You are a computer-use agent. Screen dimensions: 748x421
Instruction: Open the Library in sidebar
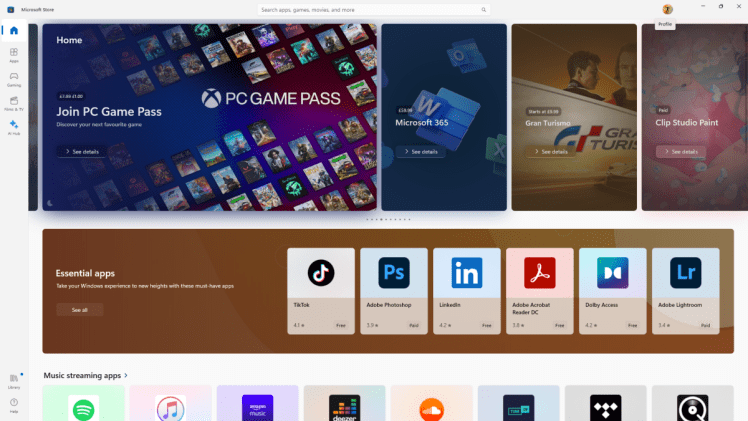coord(14,378)
